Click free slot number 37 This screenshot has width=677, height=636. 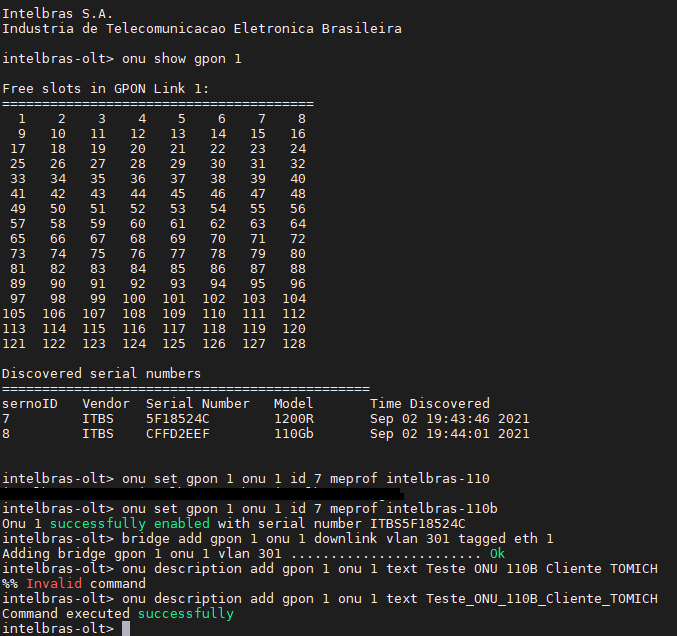[177, 179]
